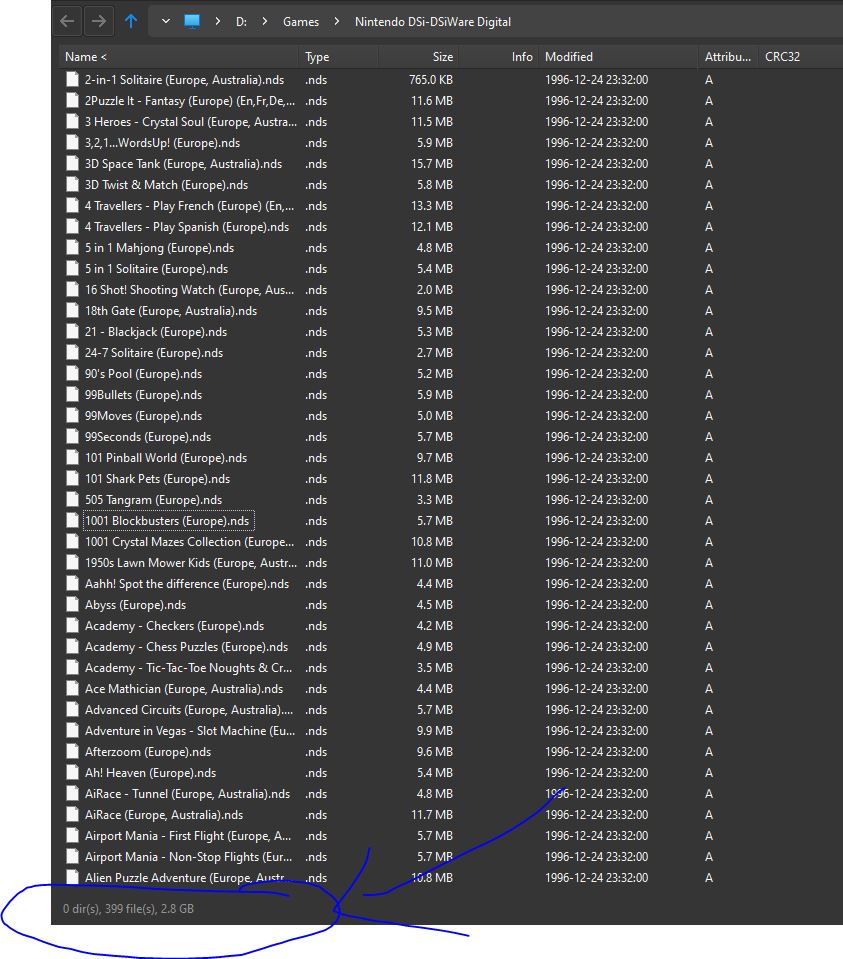Open the Games breadcrumb folder

click(301, 22)
